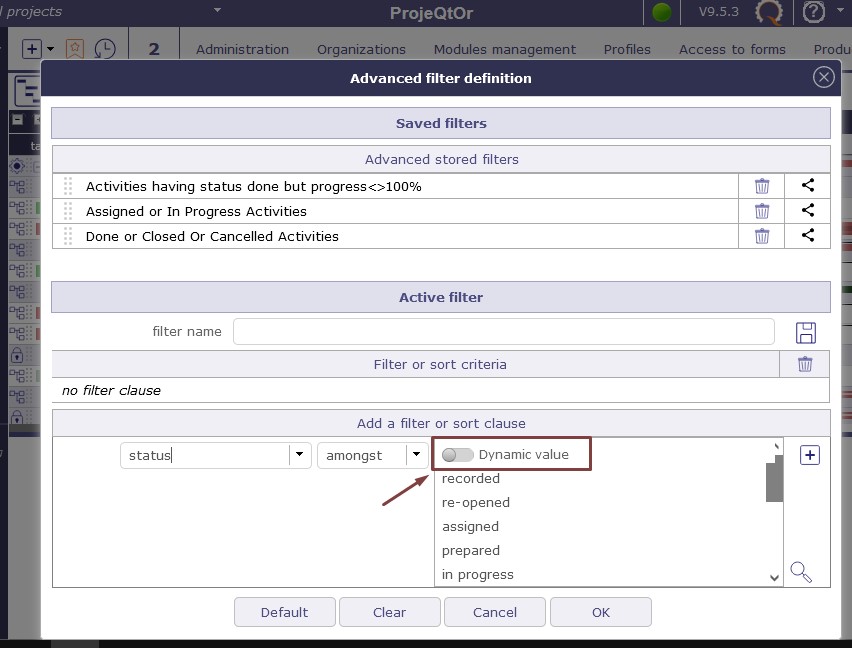This screenshot has height=648, width=852.
Task: Share the 'Done or Closed Or Cancelled Activities' filter
Action: click(808, 236)
